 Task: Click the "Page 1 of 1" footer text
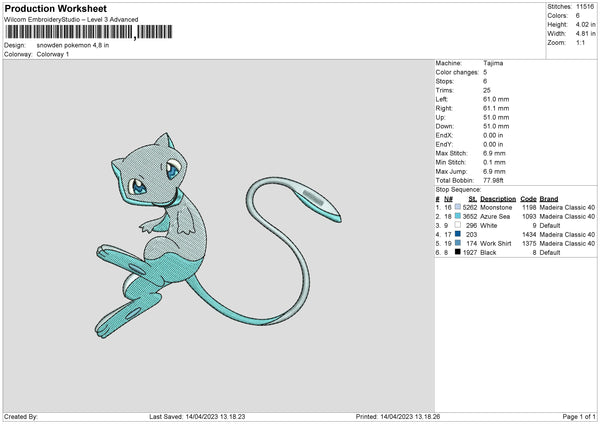point(579,416)
